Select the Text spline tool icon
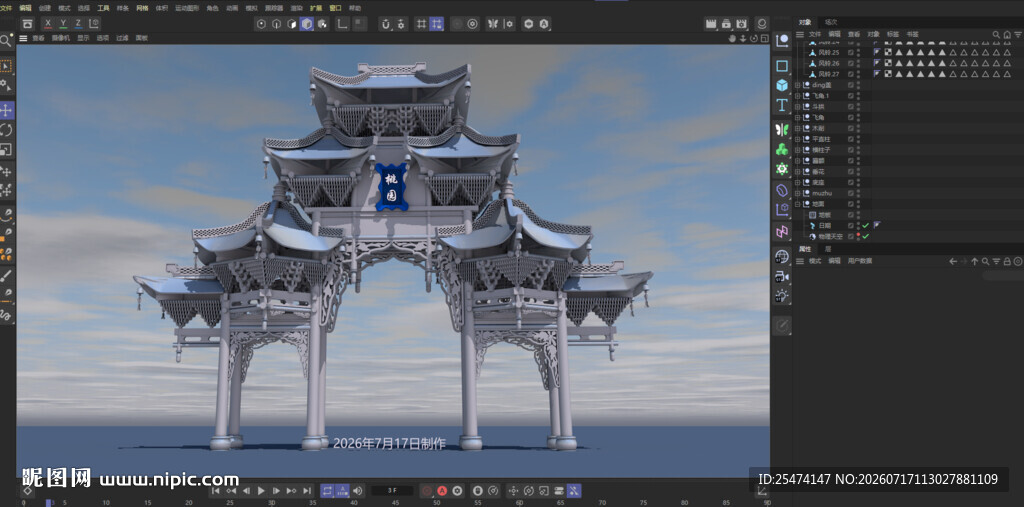The width and height of the screenshot is (1024, 507). (x=782, y=105)
